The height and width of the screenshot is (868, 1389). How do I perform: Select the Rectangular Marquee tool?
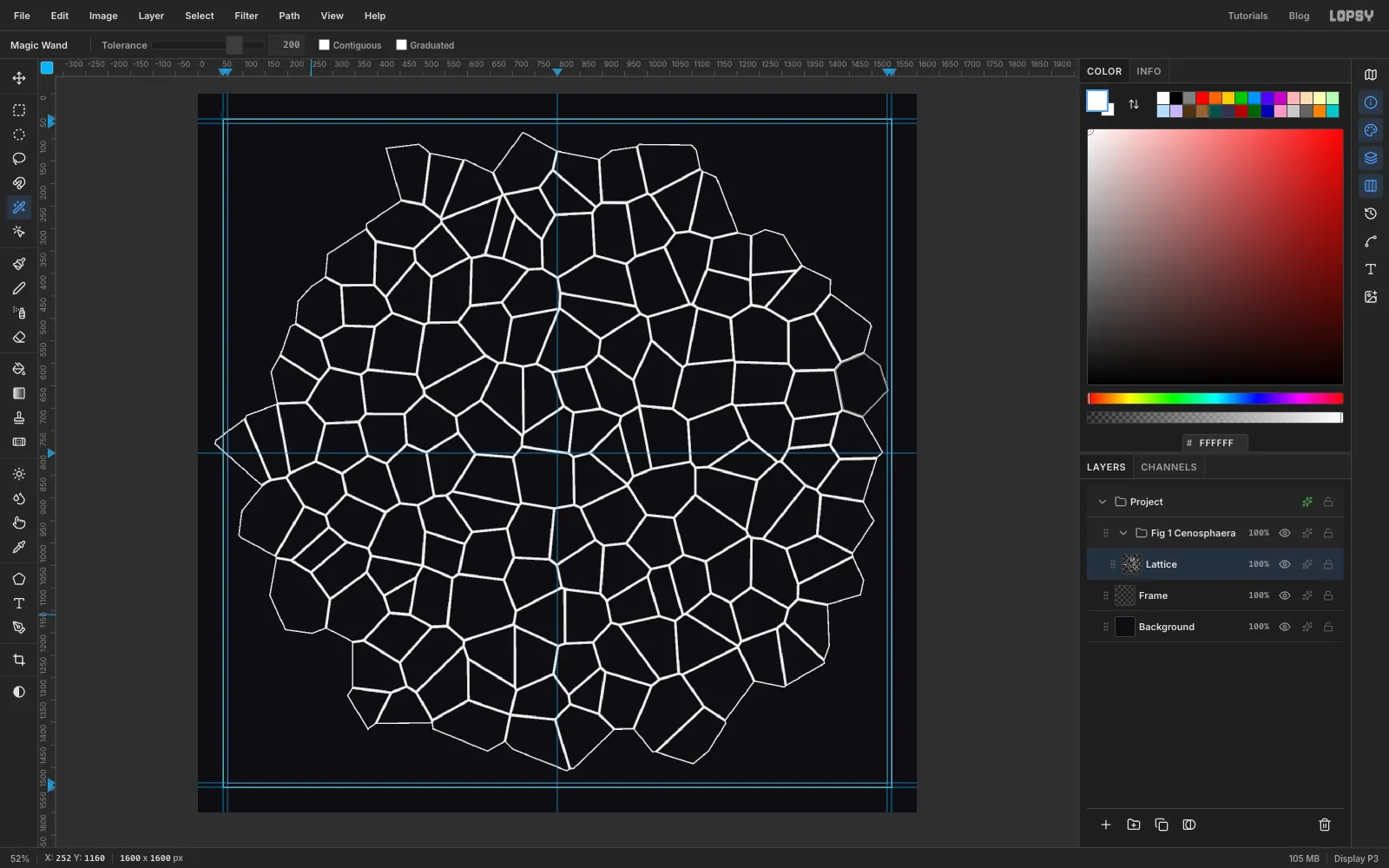tap(19, 110)
